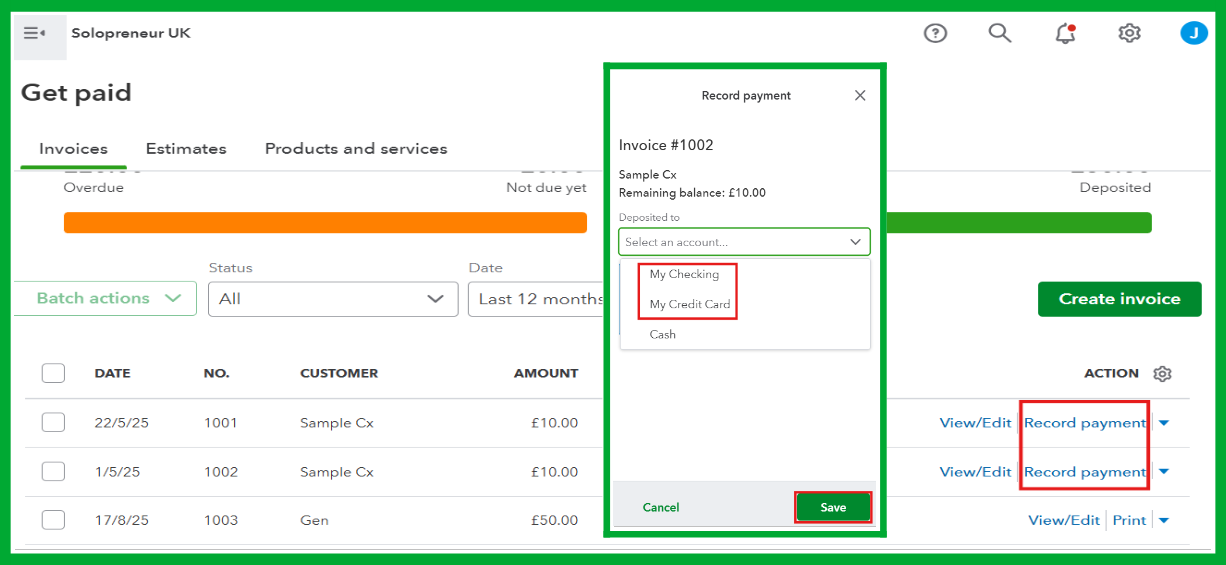
Task: Toggle the select-all checkbox in table header
Action: pyautogui.click(x=53, y=373)
